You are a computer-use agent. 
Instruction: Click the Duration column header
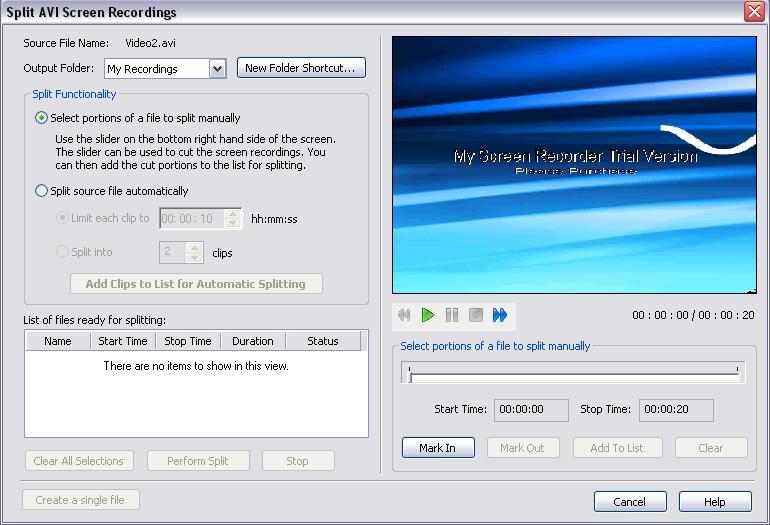[253, 341]
